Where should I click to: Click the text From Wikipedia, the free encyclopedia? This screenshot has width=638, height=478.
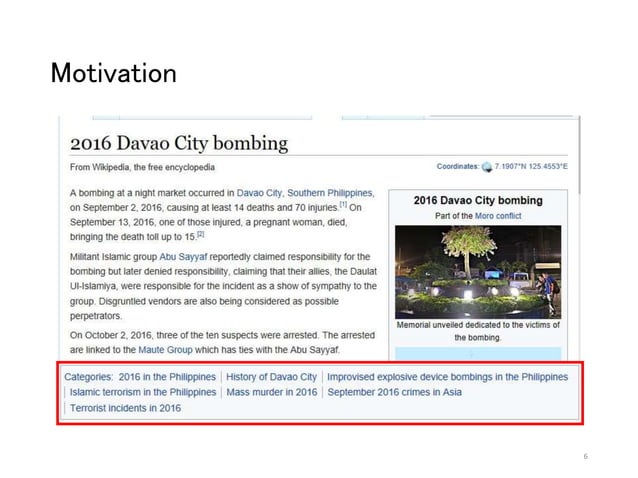click(142, 167)
